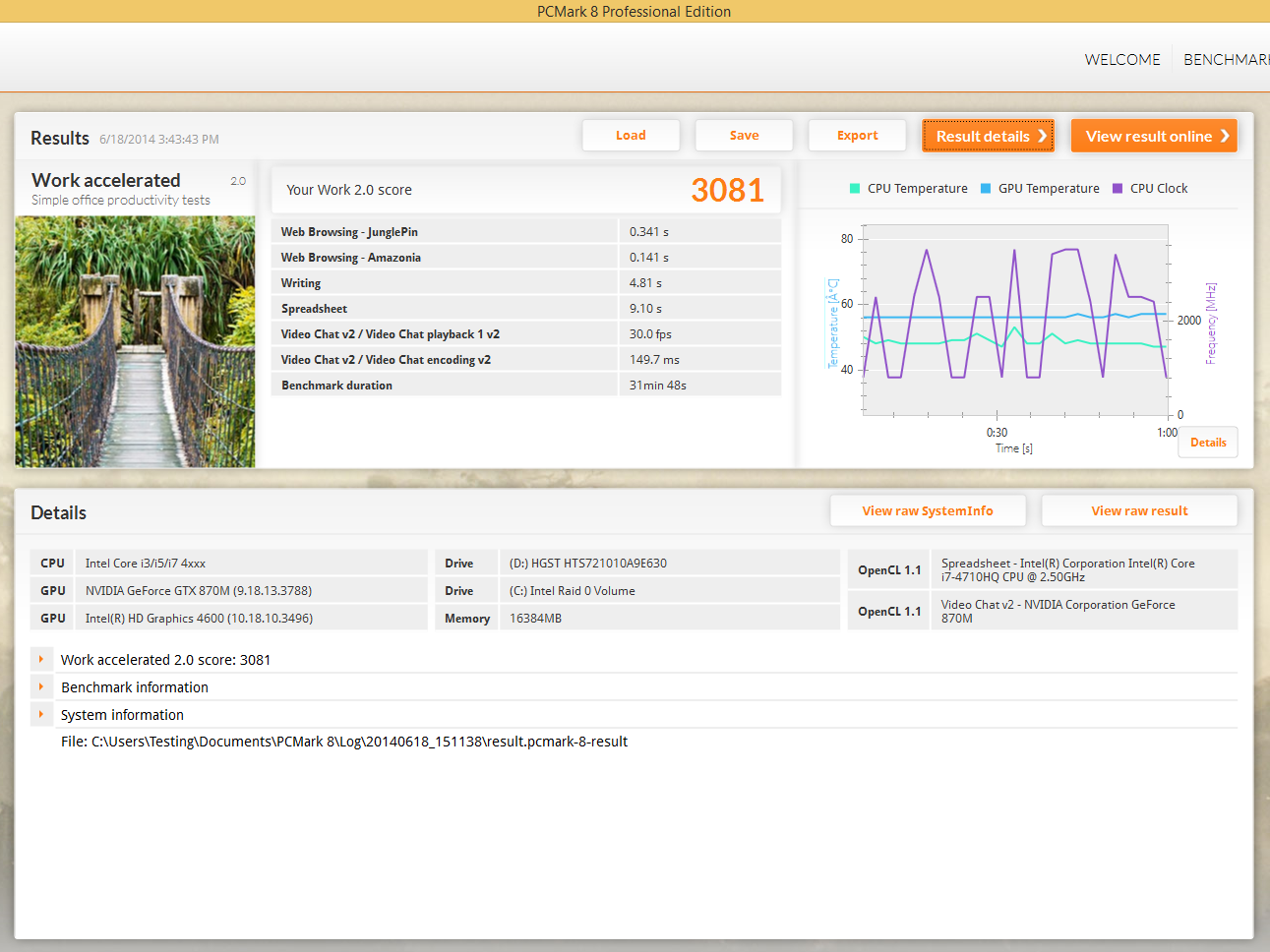The height and width of the screenshot is (952, 1270).
Task: Click the rope bridge thumbnail image
Action: (x=135, y=342)
